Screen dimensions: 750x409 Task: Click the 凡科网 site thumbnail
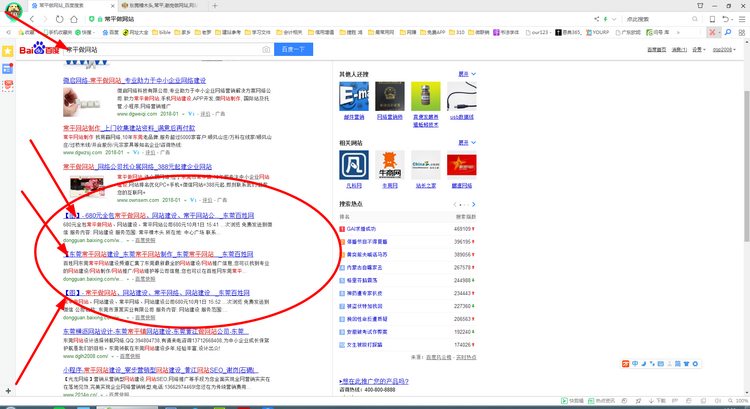tap(353, 165)
